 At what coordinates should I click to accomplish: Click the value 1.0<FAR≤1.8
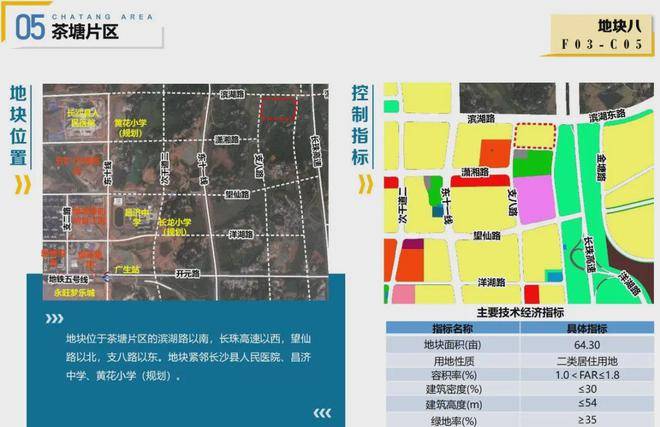coord(587,375)
